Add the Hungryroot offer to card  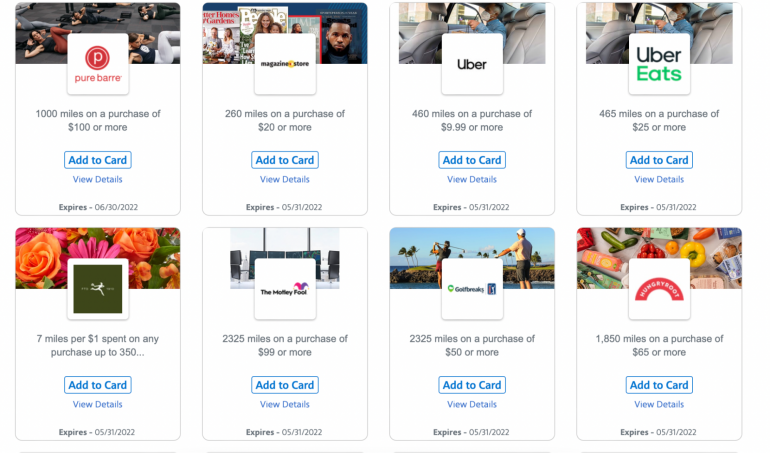(x=659, y=385)
